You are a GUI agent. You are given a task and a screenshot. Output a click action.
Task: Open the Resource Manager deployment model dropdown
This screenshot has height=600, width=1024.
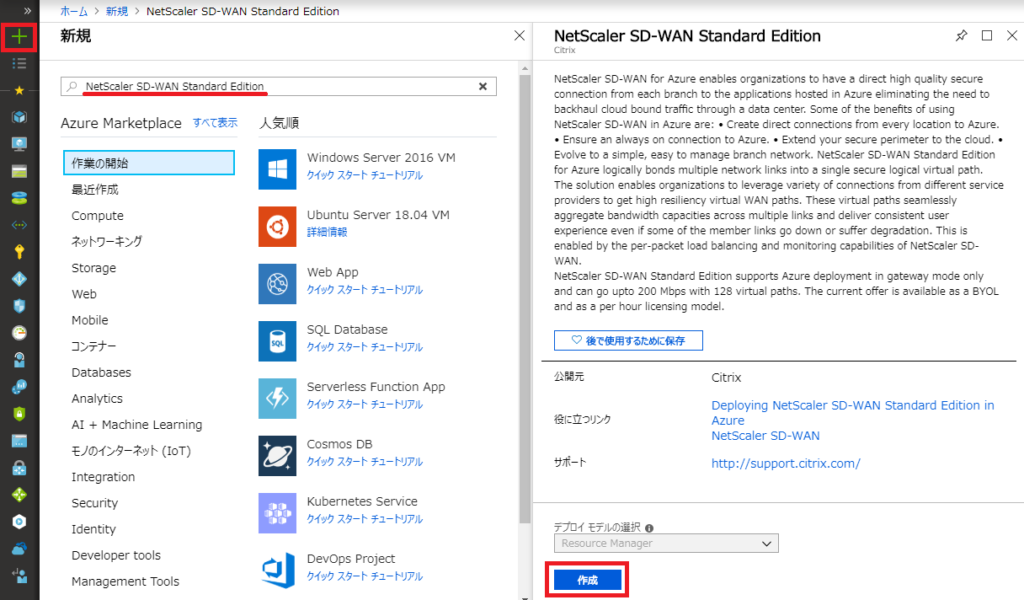(x=666, y=543)
